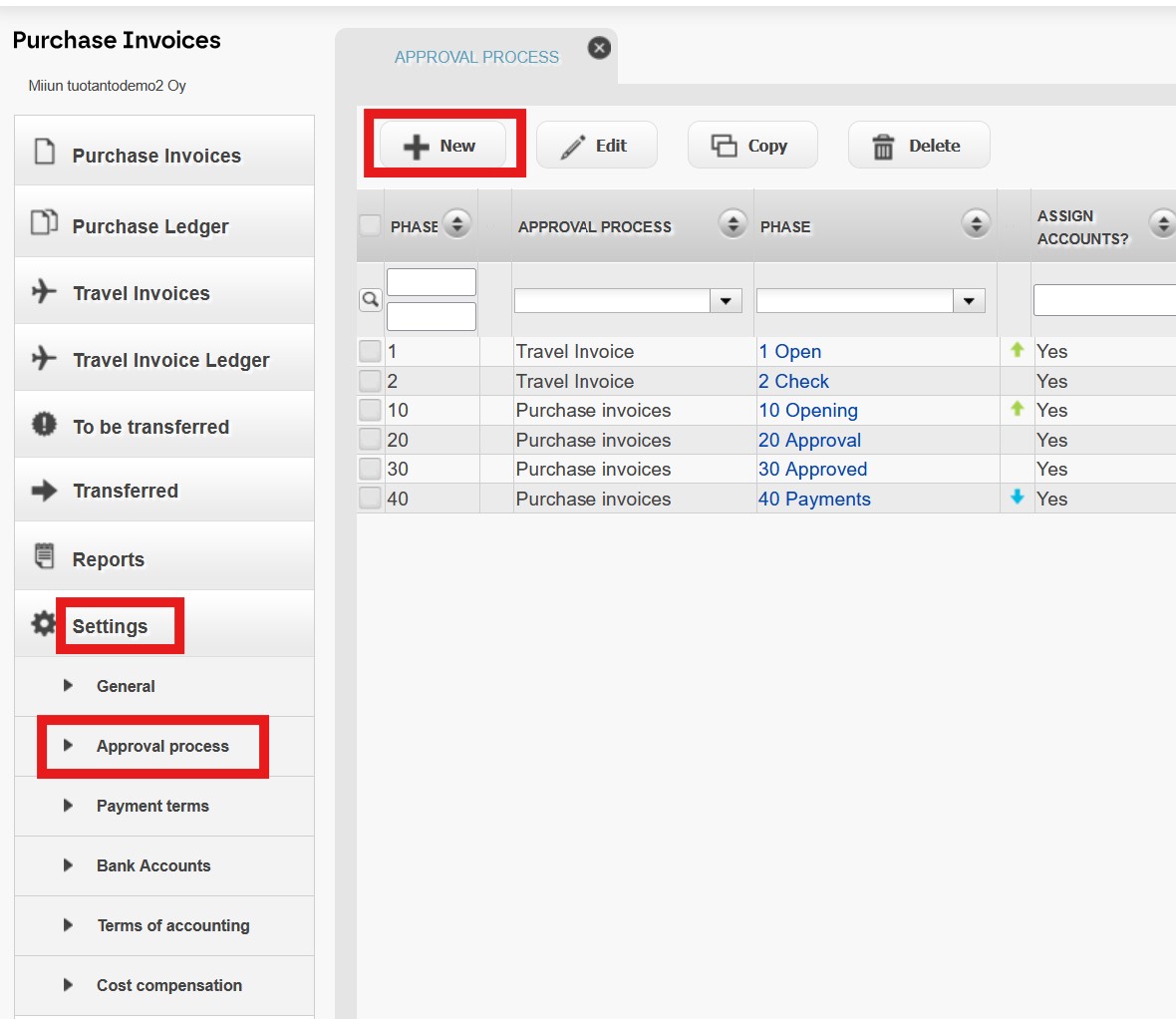Open the Phase filter dropdown
This screenshot has width=1176, height=1019.
(969, 301)
